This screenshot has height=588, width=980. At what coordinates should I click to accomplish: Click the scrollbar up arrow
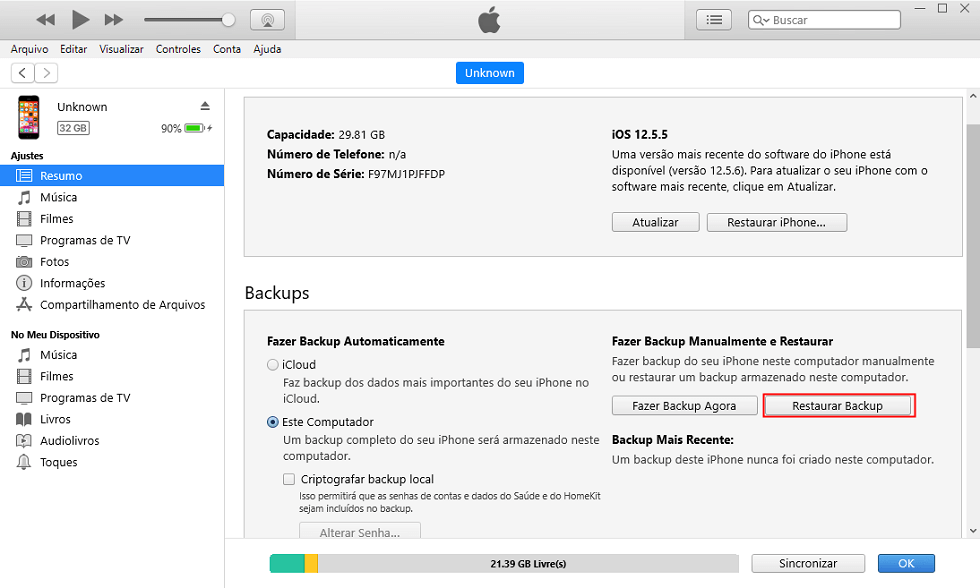pos(973,96)
